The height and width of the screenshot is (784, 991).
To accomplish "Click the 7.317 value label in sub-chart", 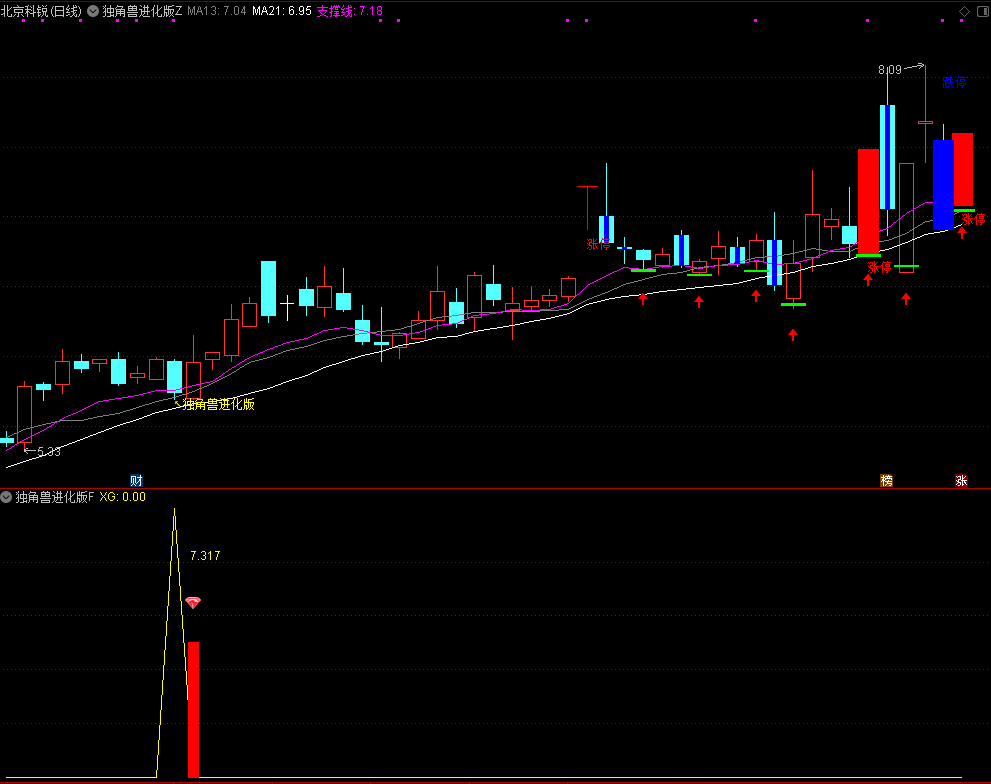I will (x=204, y=556).
